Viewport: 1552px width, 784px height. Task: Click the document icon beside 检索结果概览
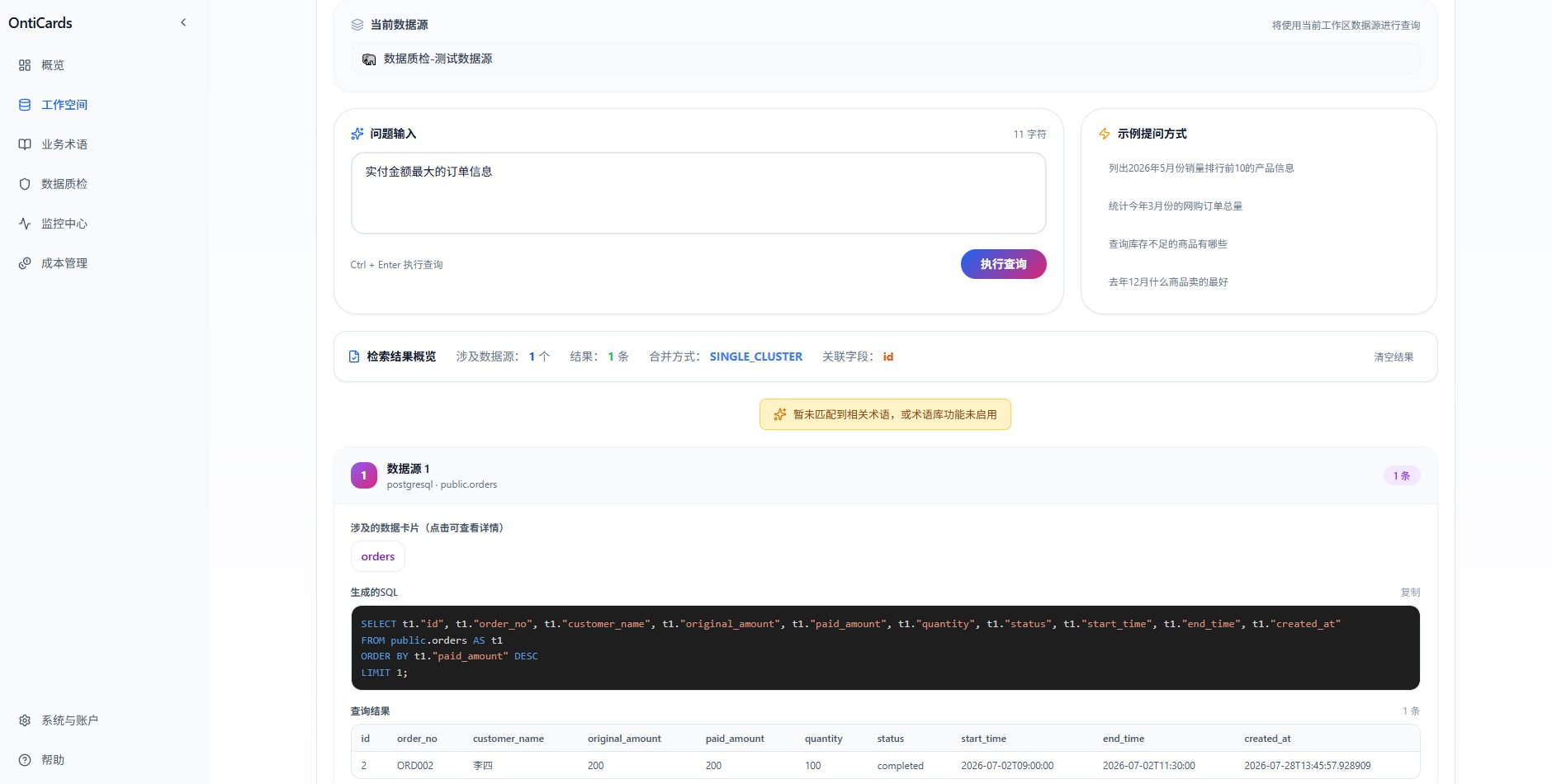(x=354, y=357)
